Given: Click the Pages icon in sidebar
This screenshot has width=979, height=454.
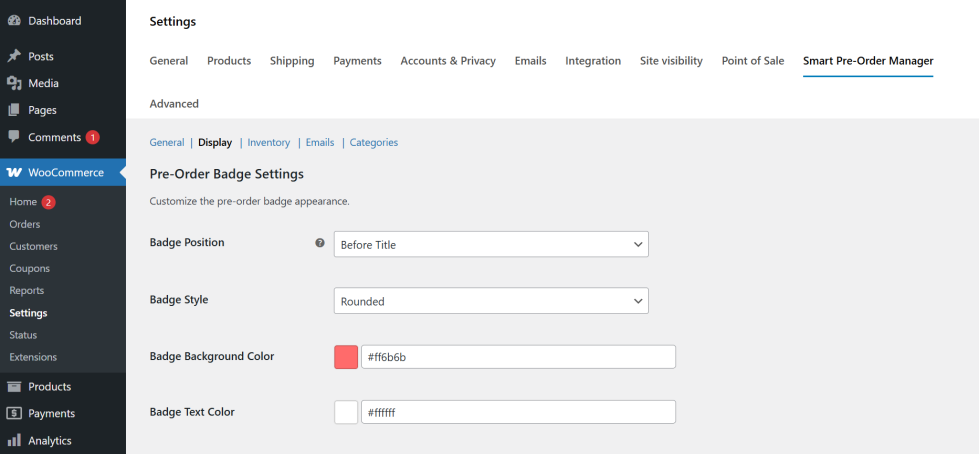Looking at the screenshot, I should tap(14, 110).
